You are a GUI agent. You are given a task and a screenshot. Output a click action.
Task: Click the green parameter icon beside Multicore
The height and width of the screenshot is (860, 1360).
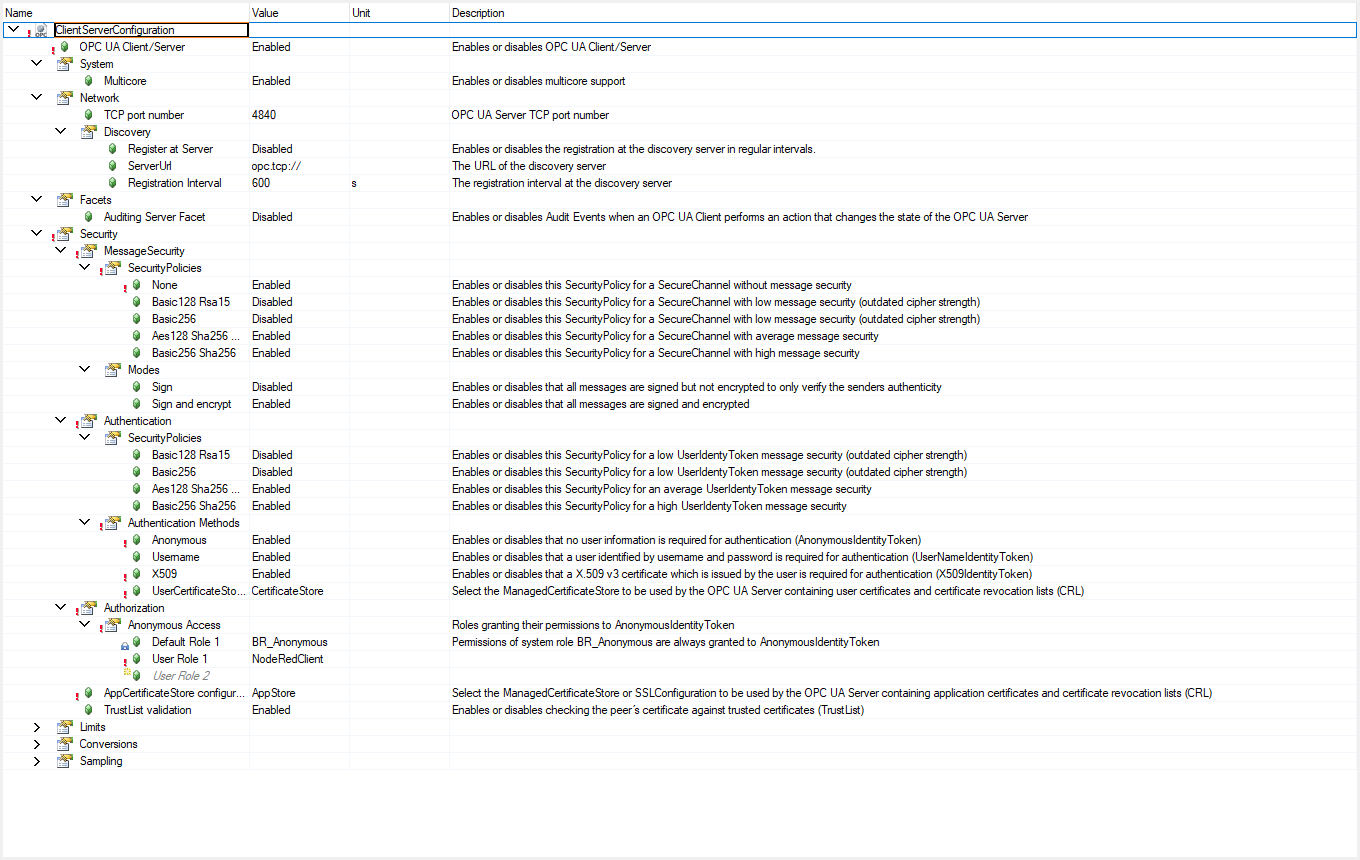[x=89, y=81]
